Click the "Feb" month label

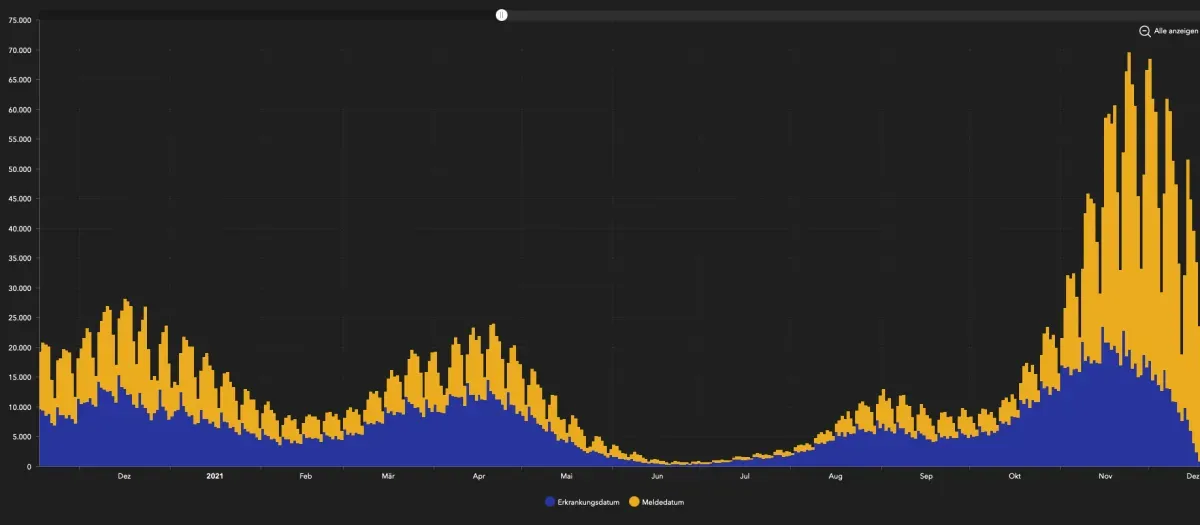[306, 477]
